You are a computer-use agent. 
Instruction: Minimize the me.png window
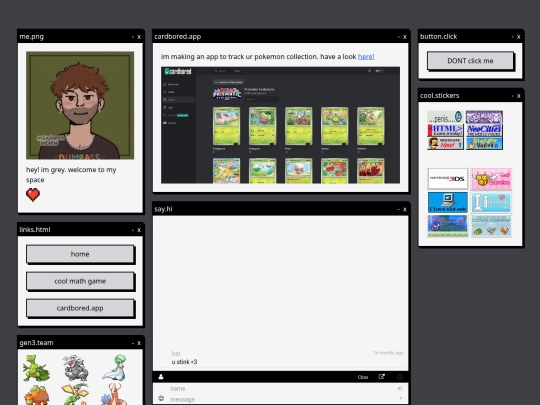(133, 37)
